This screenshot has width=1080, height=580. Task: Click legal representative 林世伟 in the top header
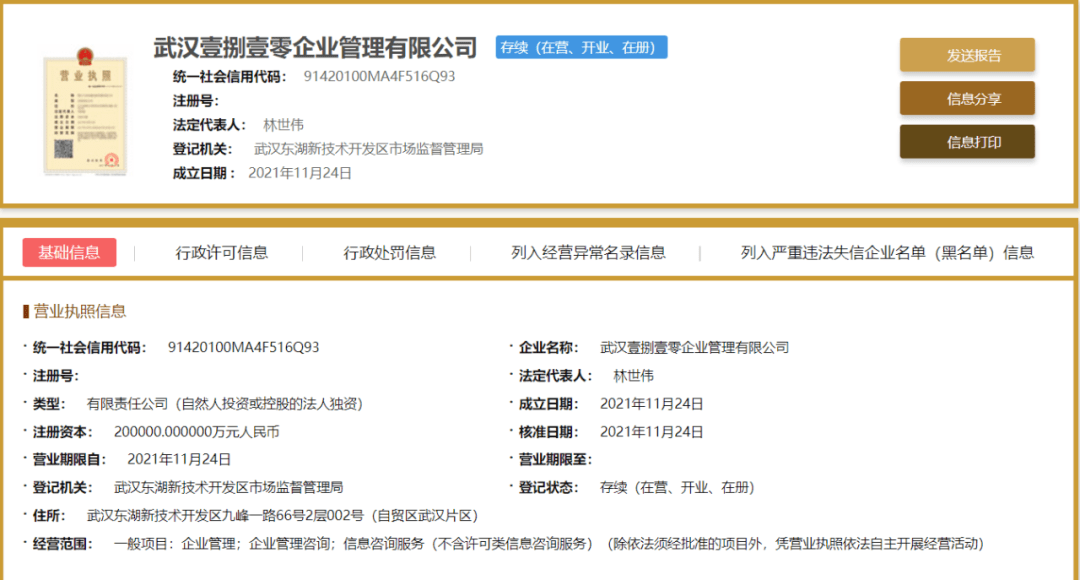tap(283, 125)
